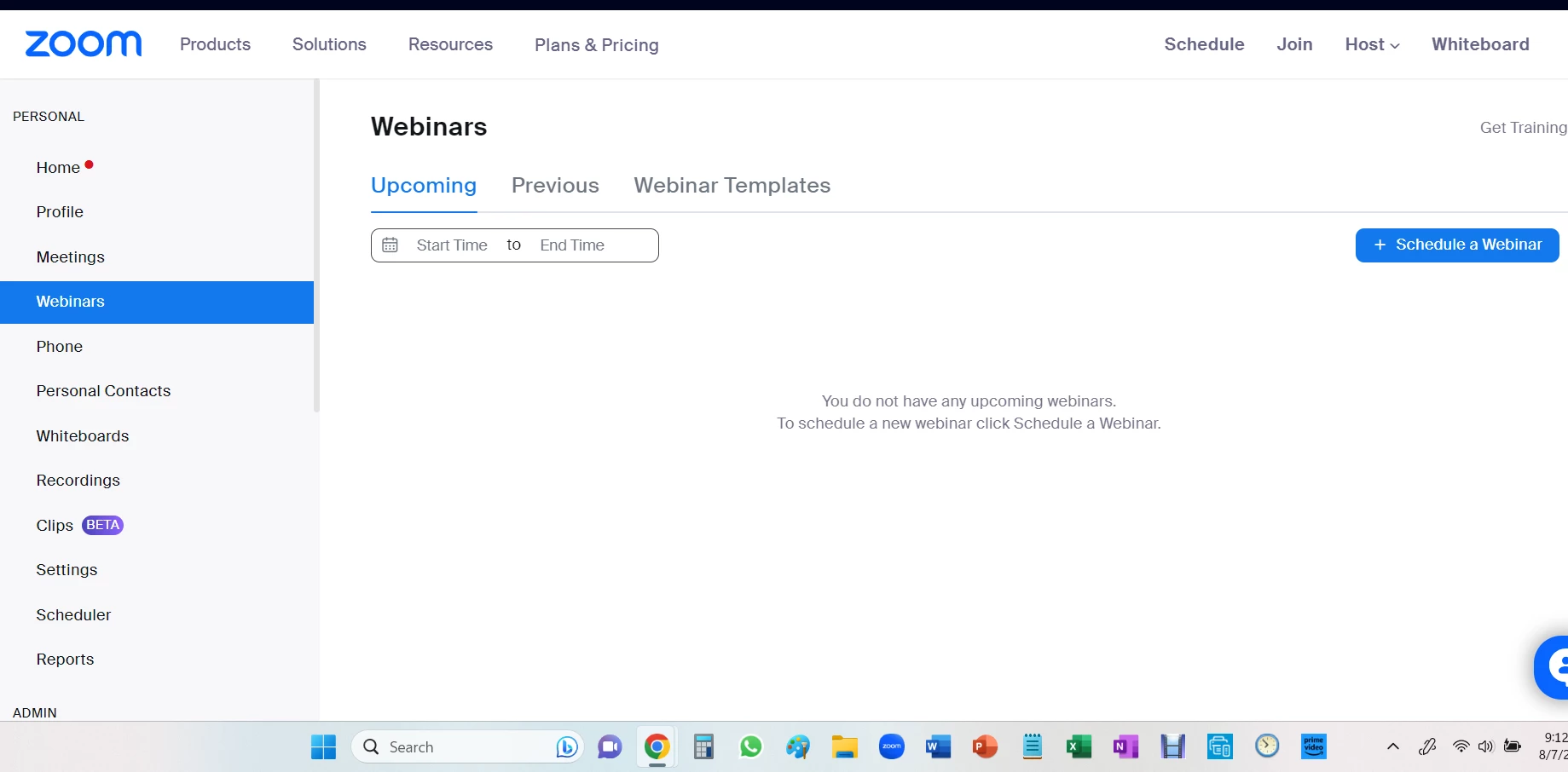
Task: Click the battery tray icon
Action: pyautogui.click(x=1513, y=746)
